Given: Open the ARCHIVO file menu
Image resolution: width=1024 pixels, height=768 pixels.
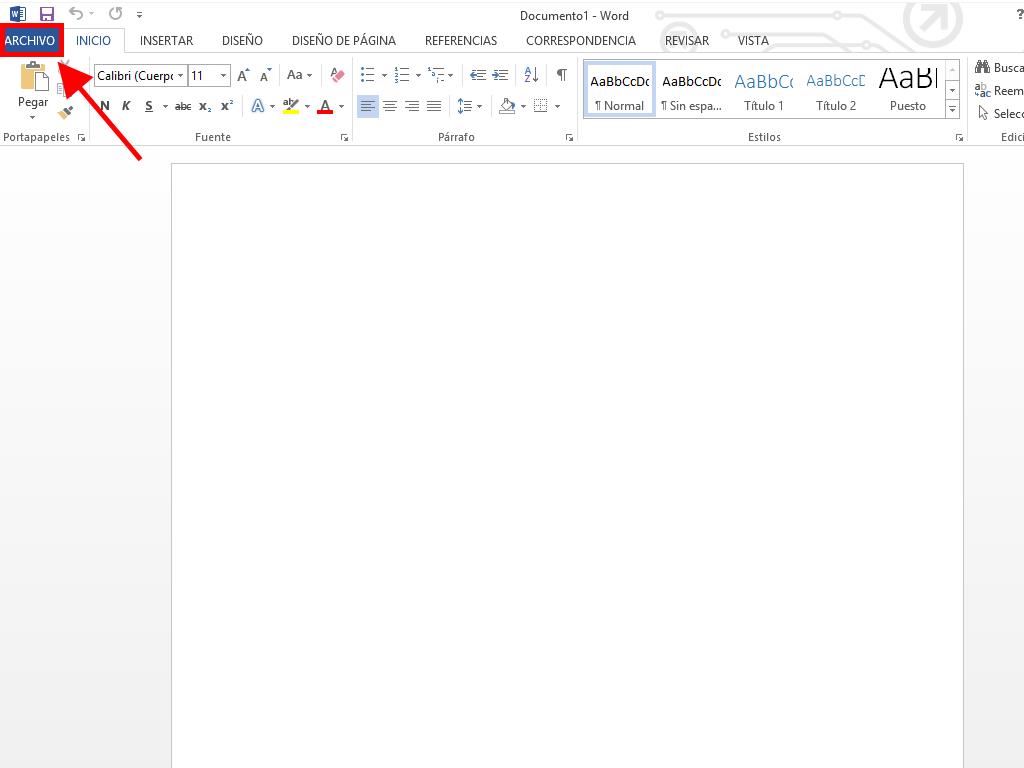Looking at the screenshot, I should coord(30,41).
